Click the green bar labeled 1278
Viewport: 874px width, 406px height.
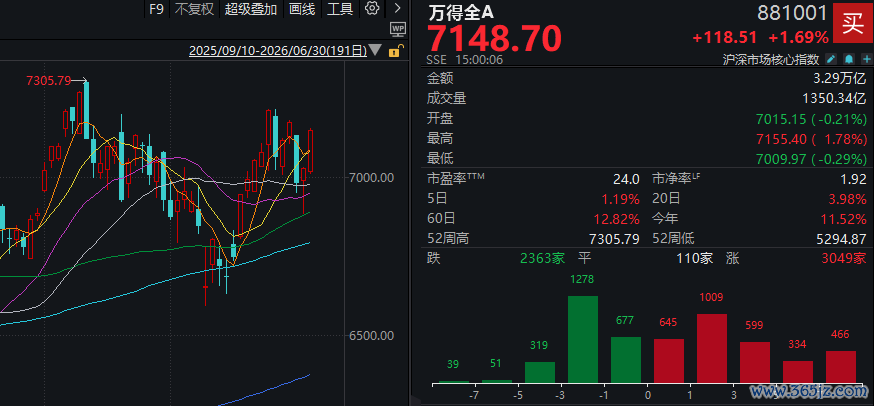[x=583, y=339]
